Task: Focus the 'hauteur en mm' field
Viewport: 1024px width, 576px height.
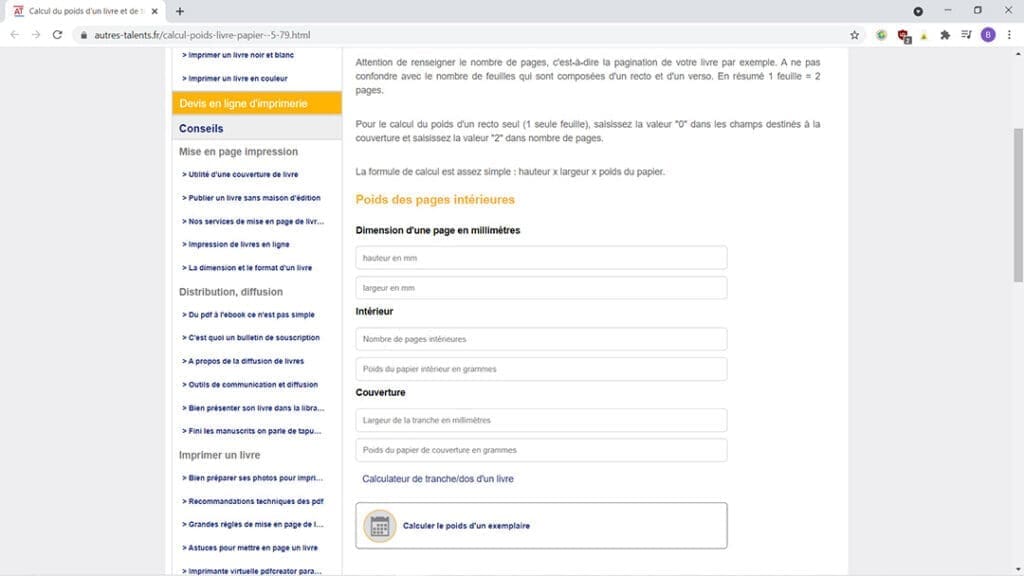Action: click(x=541, y=258)
